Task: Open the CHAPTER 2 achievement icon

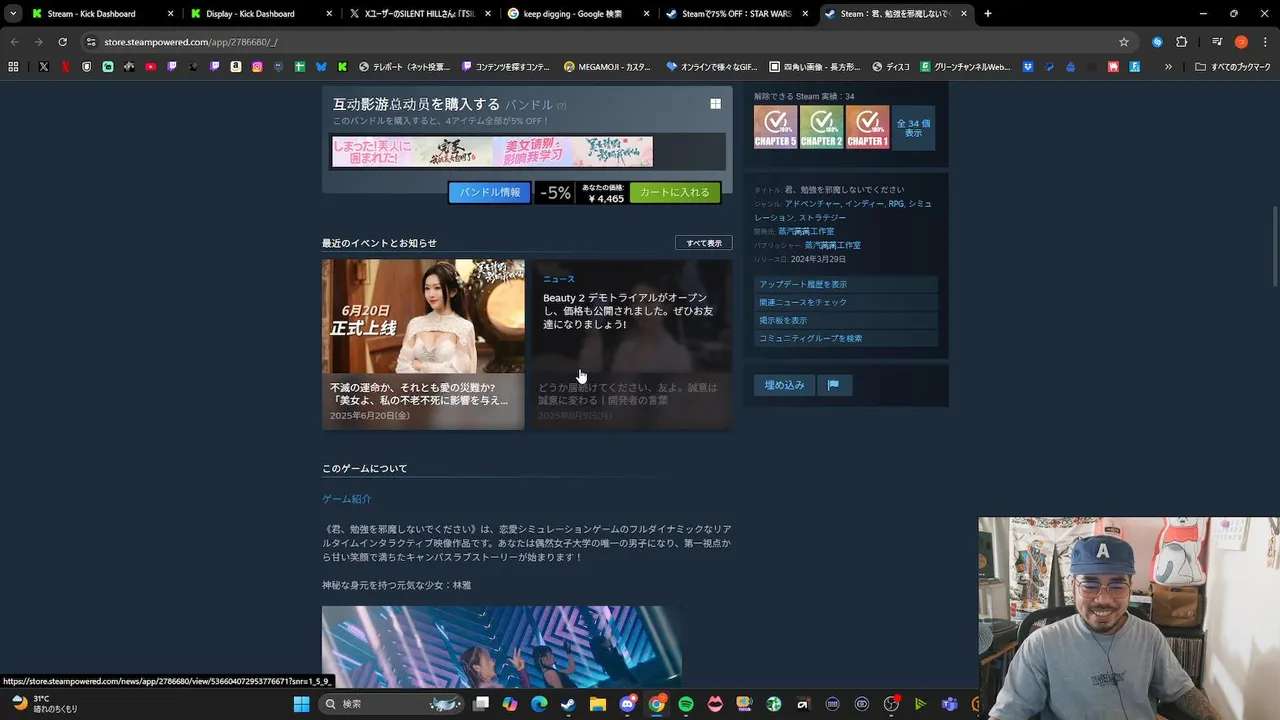Action: tap(821, 127)
